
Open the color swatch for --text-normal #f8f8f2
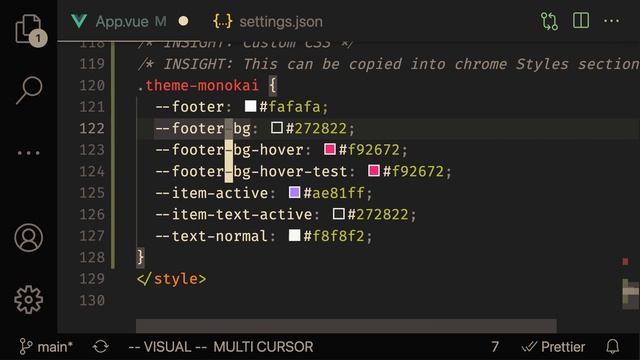295,235
